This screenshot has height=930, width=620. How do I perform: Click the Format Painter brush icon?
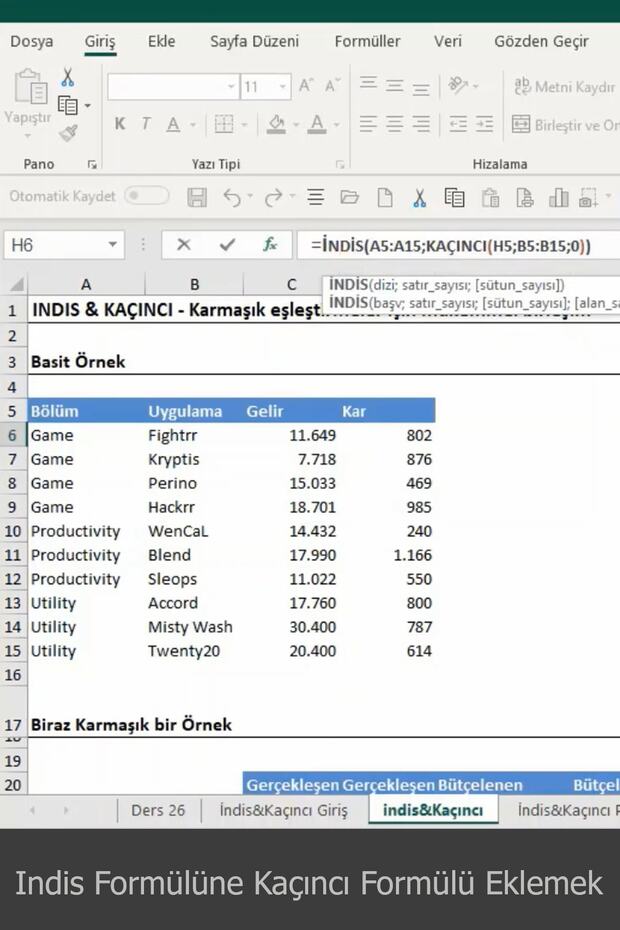[x=68, y=132]
